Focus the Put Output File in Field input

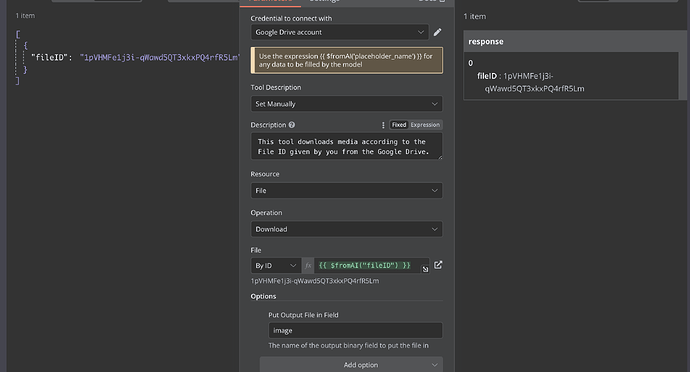[355, 331]
